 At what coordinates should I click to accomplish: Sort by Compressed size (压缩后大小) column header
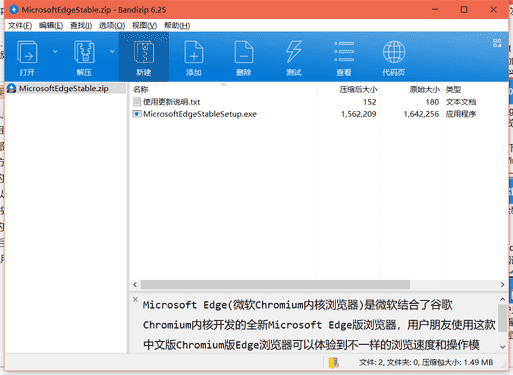(358, 89)
